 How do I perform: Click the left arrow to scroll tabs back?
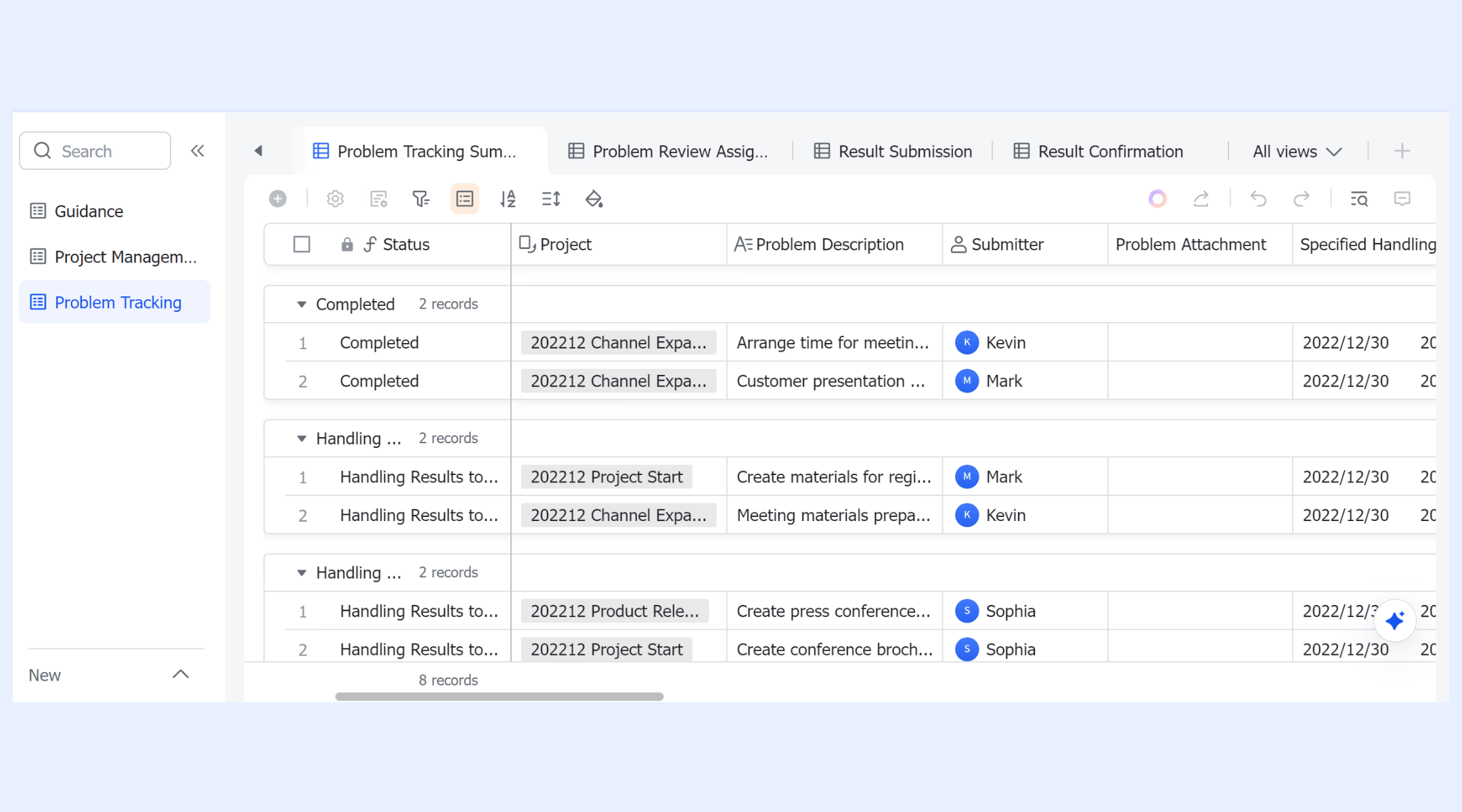(259, 151)
